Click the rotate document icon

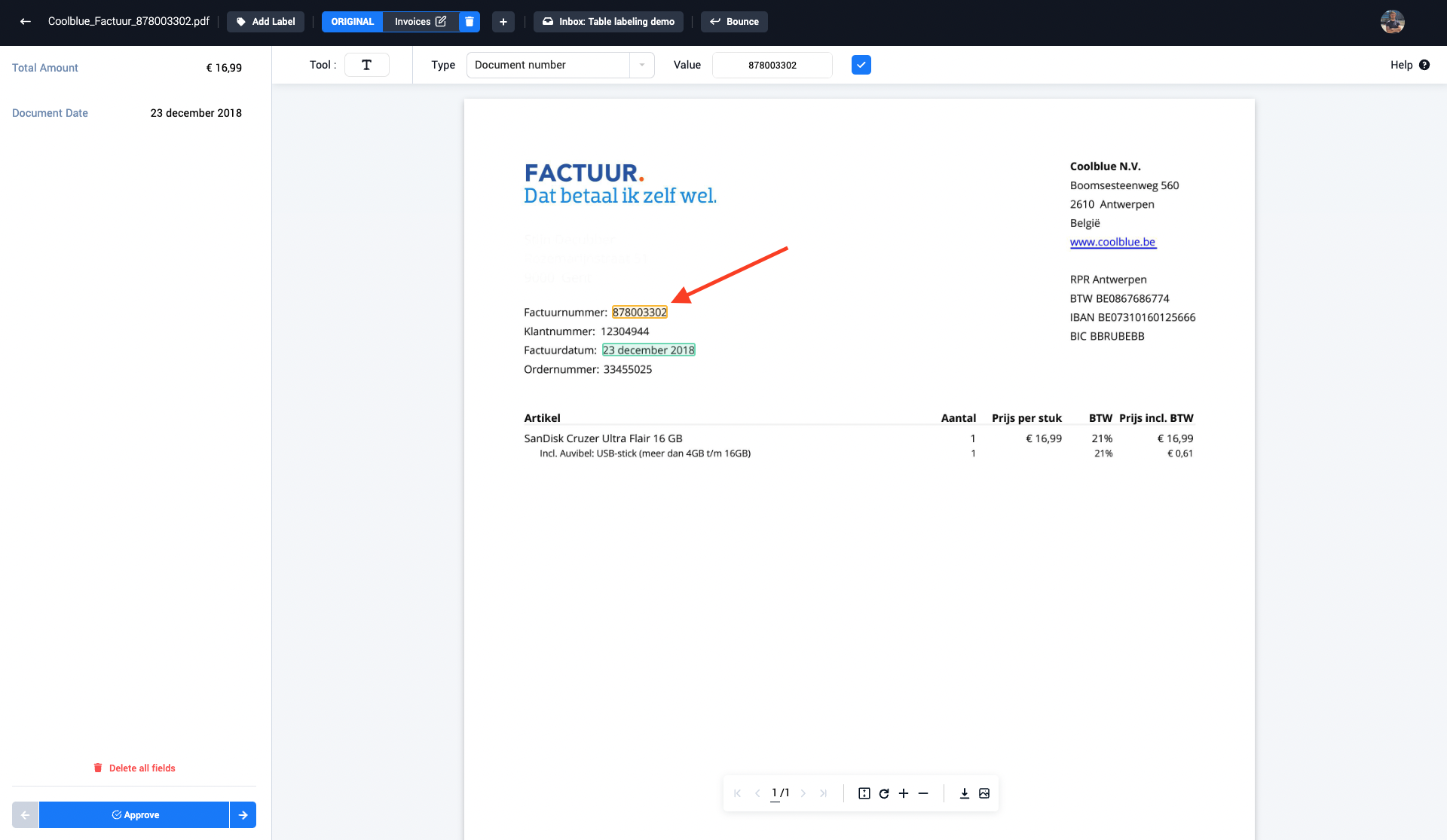[884, 793]
